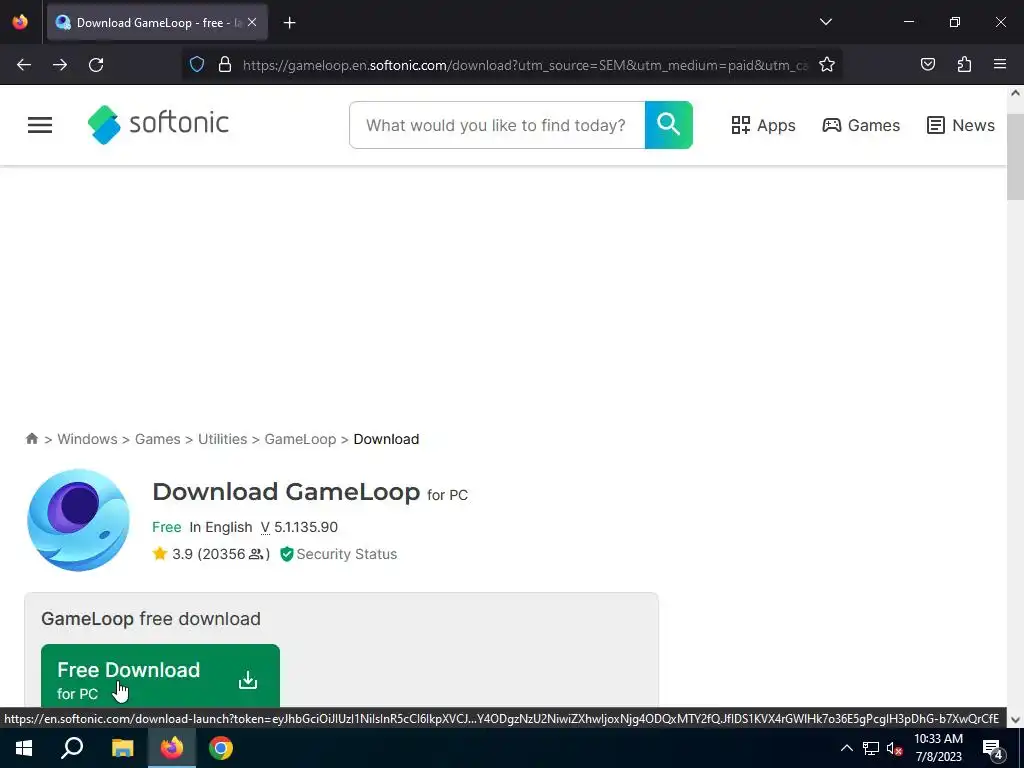Open the News section
The image size is (1024, 768).
click(x=961, y=125)
